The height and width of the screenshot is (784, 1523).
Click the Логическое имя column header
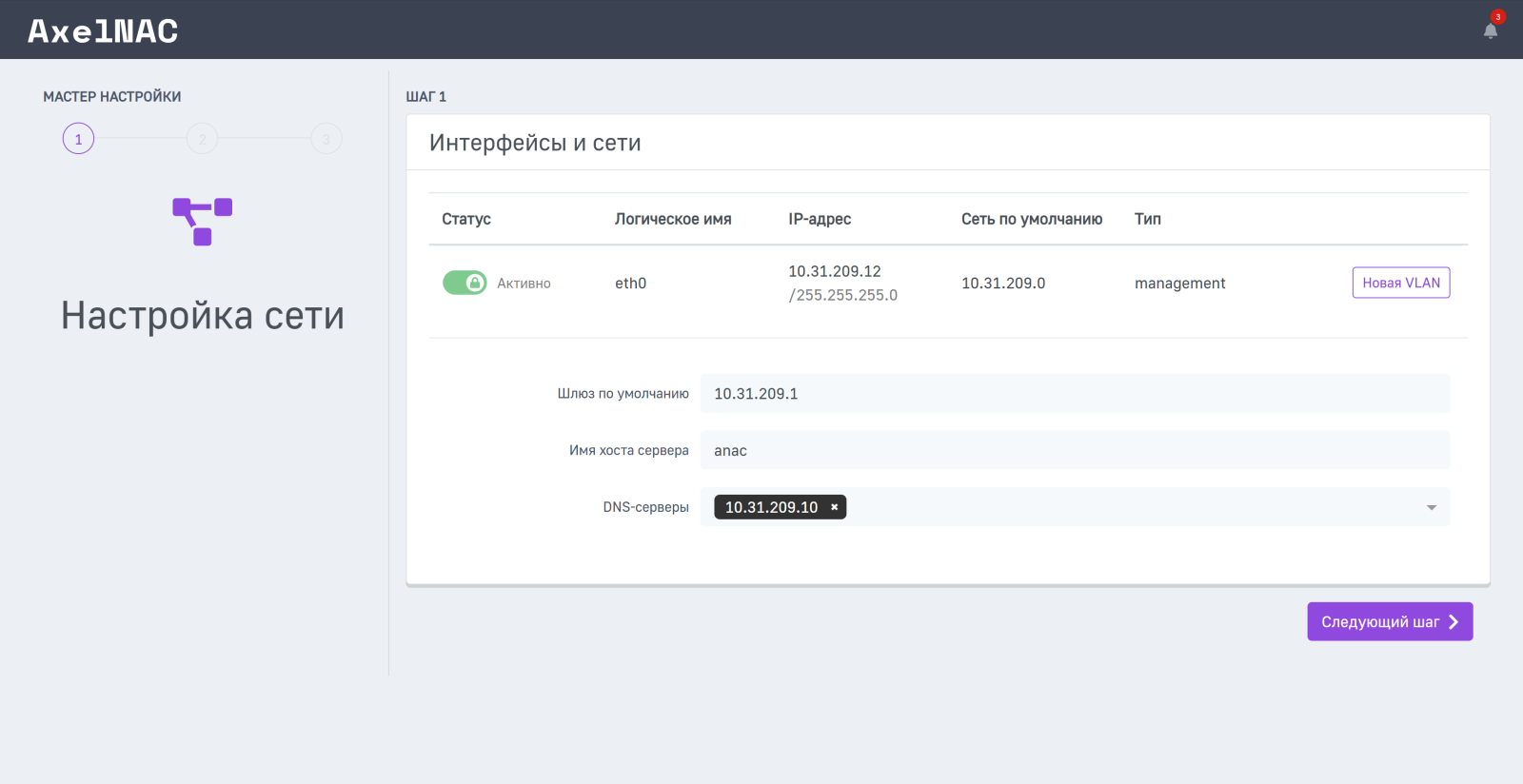(x=673, y=219)
